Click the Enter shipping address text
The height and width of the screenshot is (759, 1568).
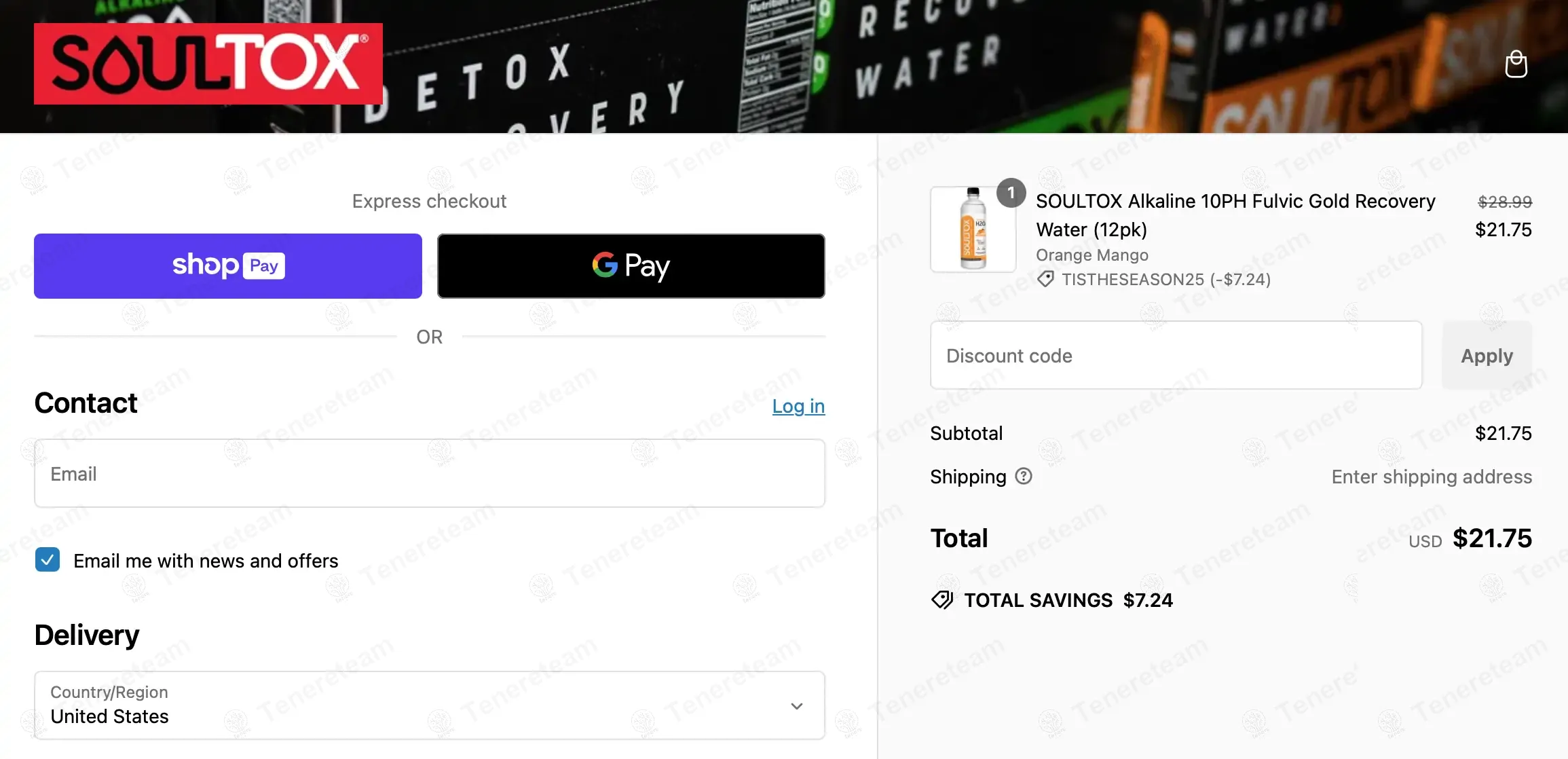point(1432,477)
